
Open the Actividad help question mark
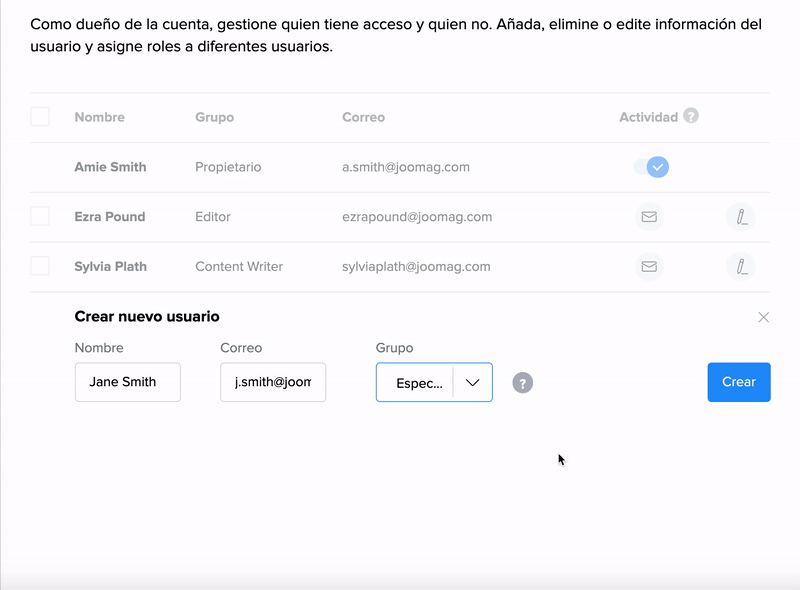tap(690, 116)
